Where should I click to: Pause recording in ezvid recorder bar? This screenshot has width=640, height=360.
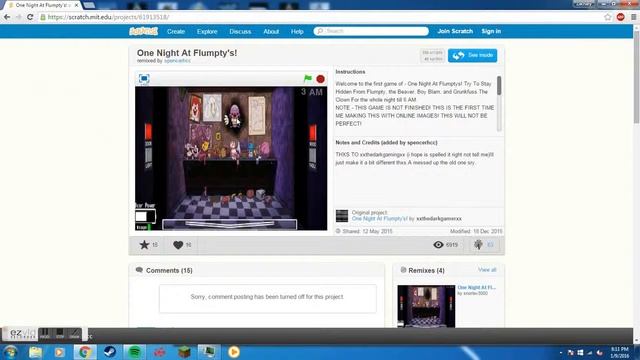point(44,334)
